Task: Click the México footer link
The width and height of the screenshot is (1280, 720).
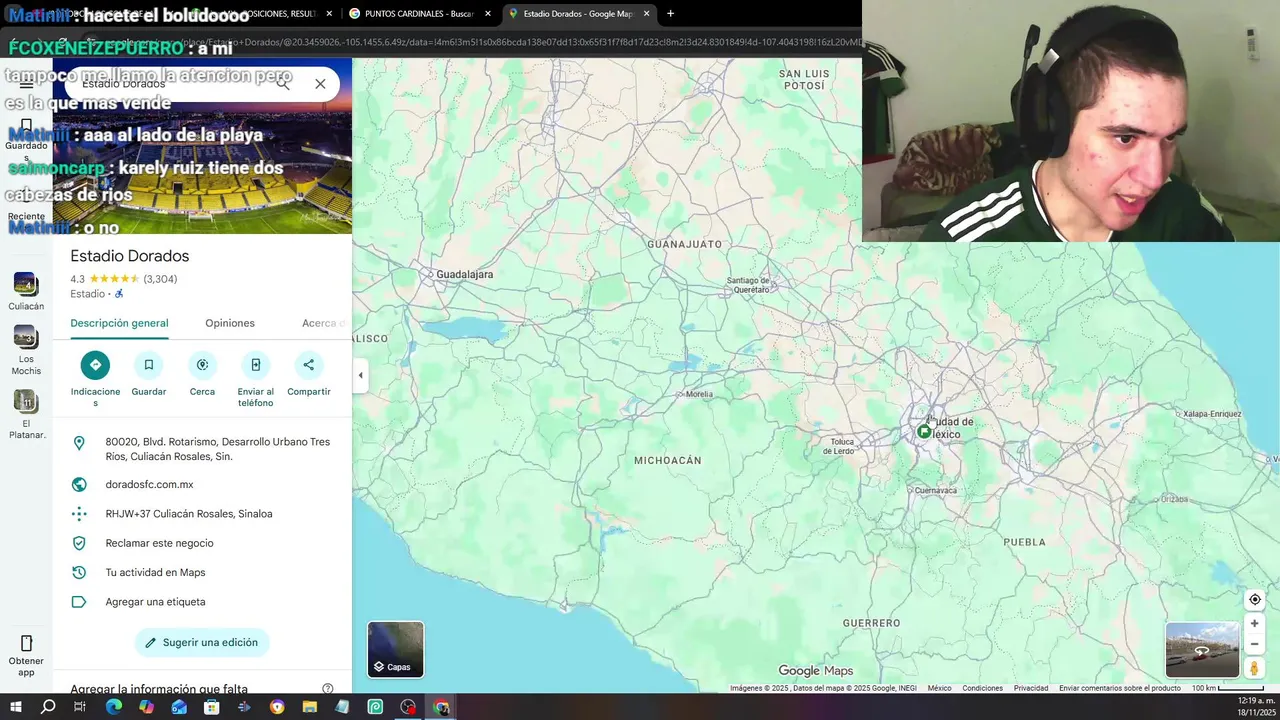Action: coord(939,689)
